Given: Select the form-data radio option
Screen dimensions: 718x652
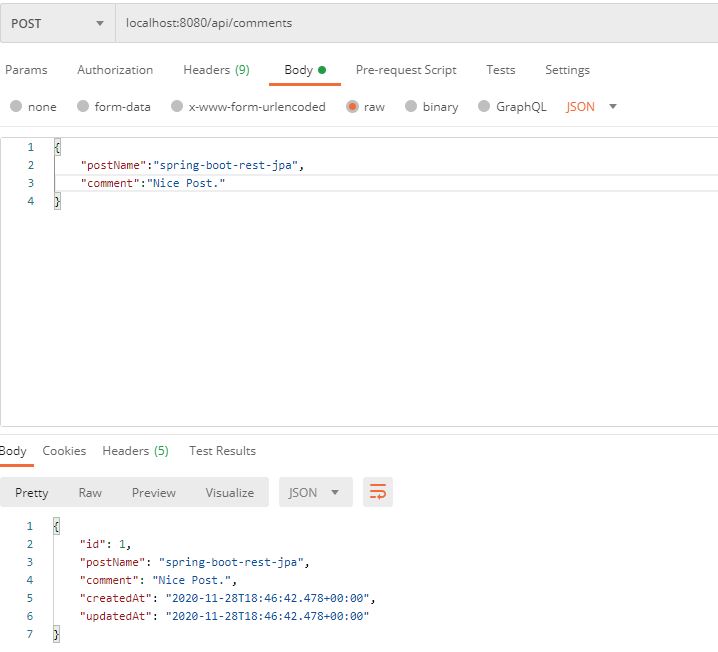Looking at the screenshot, I should (x=83, y=106).
